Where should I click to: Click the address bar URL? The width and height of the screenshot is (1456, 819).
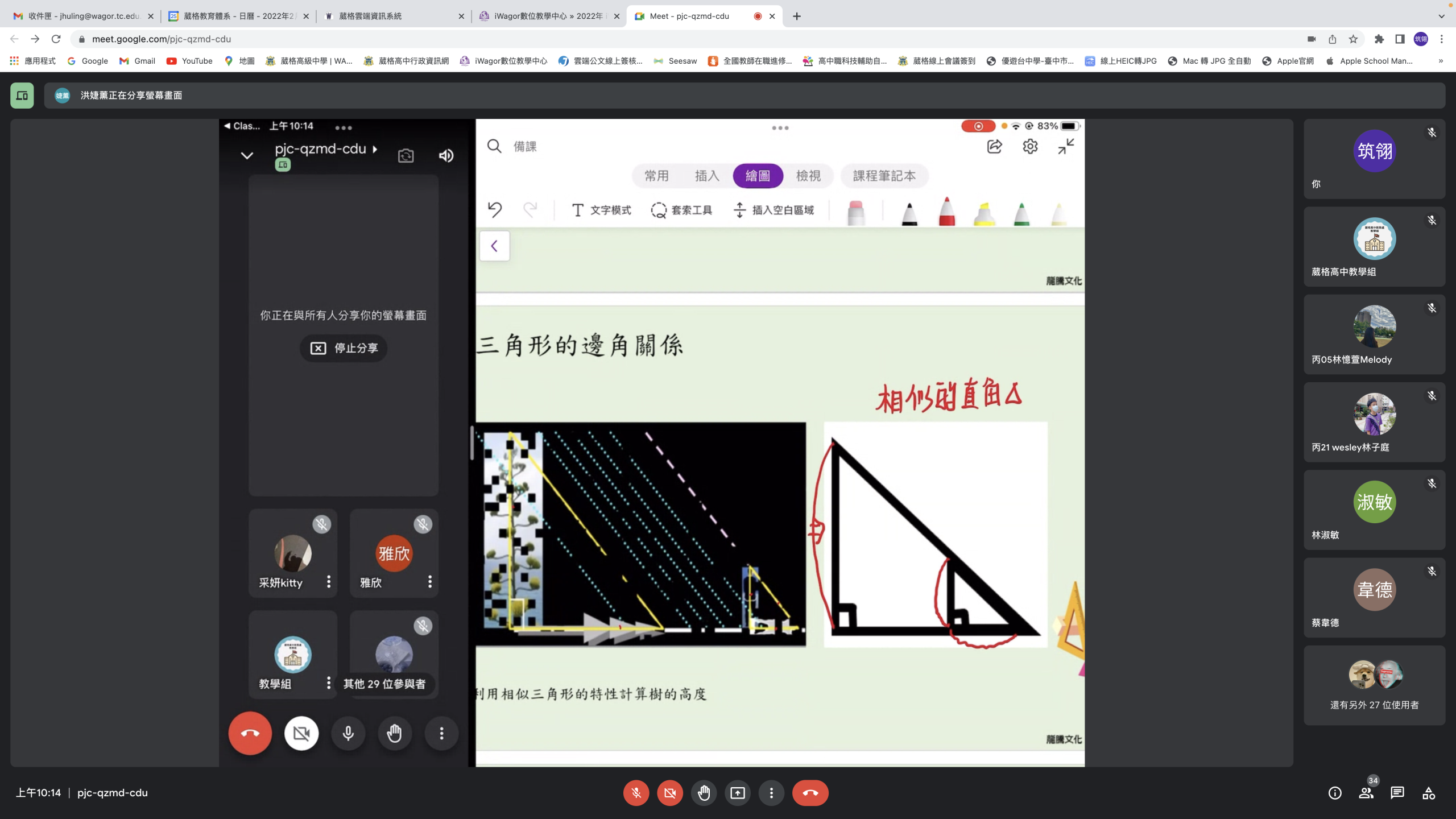(162, 39)
